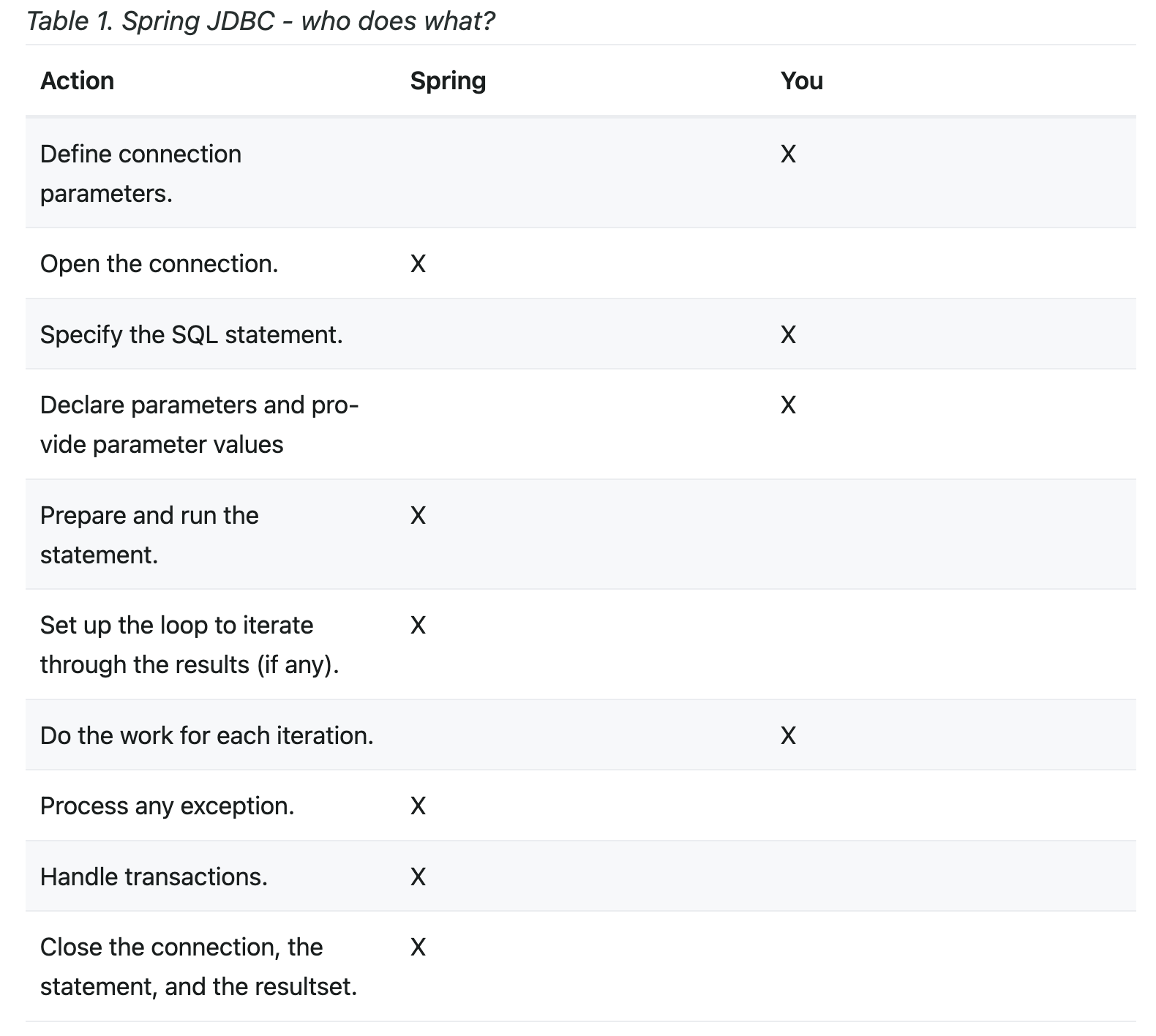Image resolution: width=1156 pixels, height=1036 pixels.
Task: Click the 'You' column header
Action: [802, 80]
